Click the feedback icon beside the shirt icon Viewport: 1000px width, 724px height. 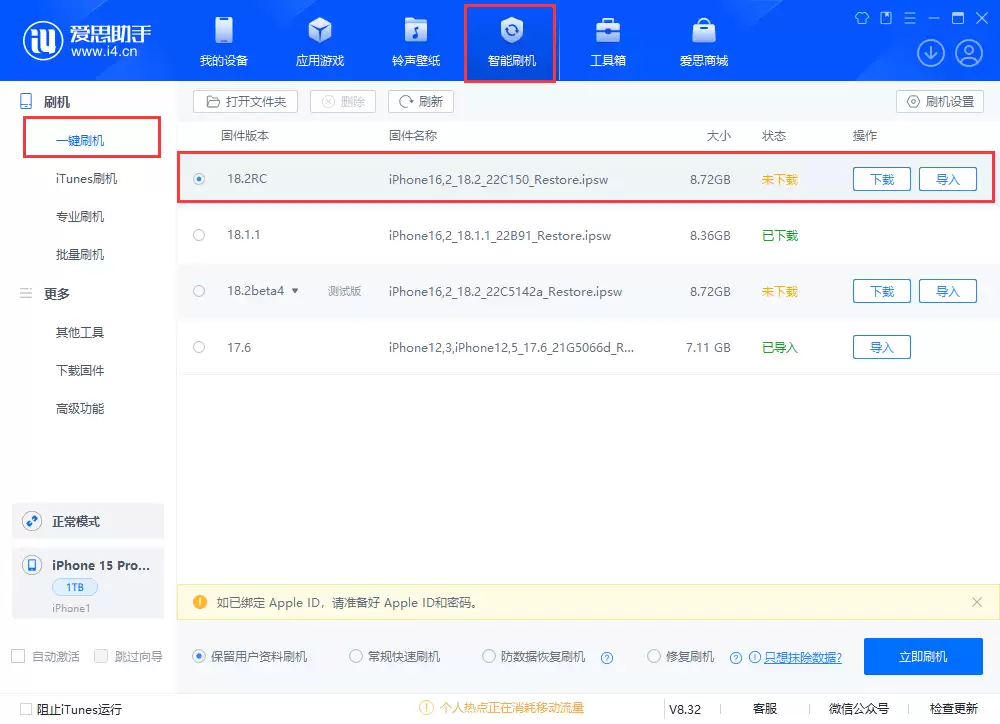pos(886,18)
